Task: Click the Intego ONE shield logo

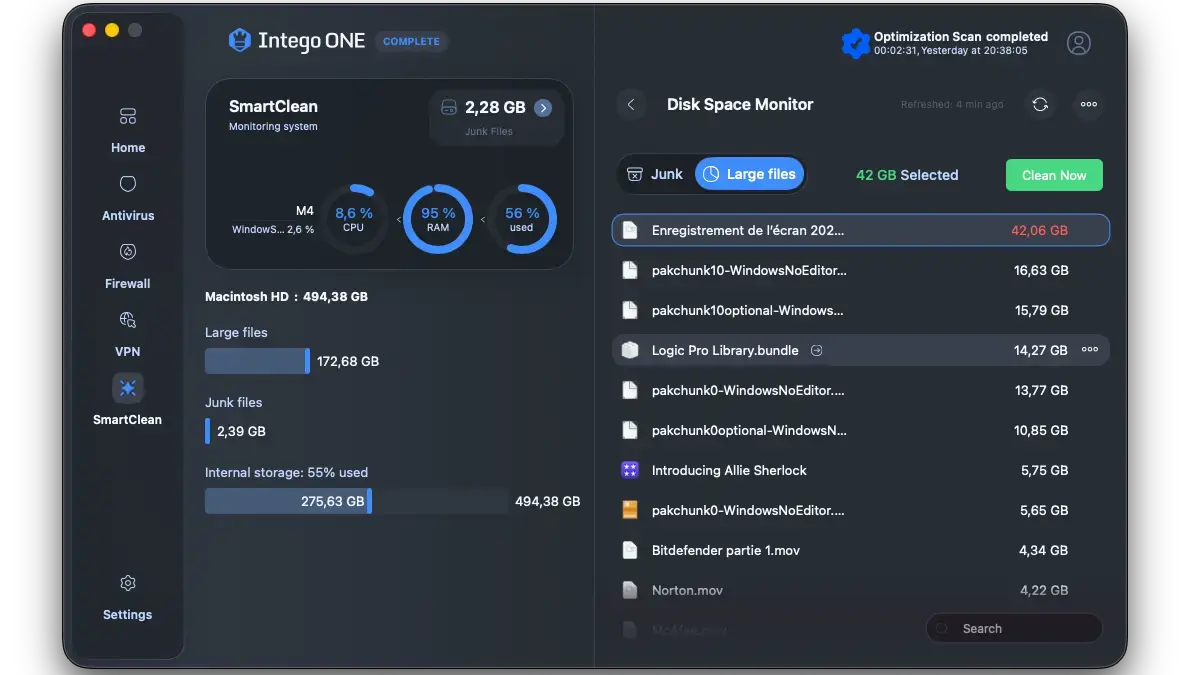Action: 239,40
